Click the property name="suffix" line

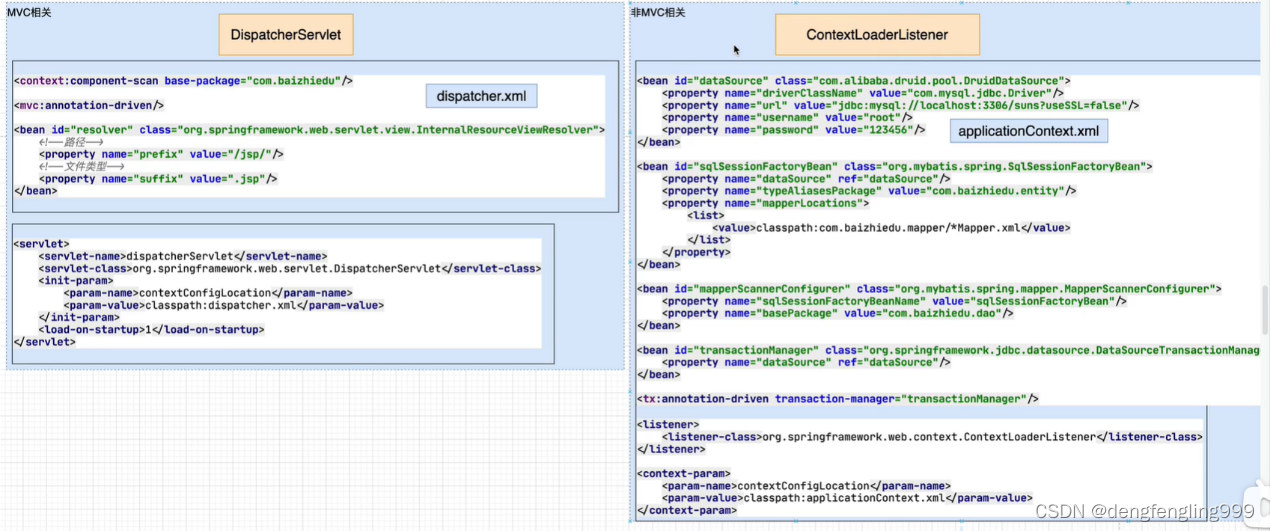click(x=158, y=179)
